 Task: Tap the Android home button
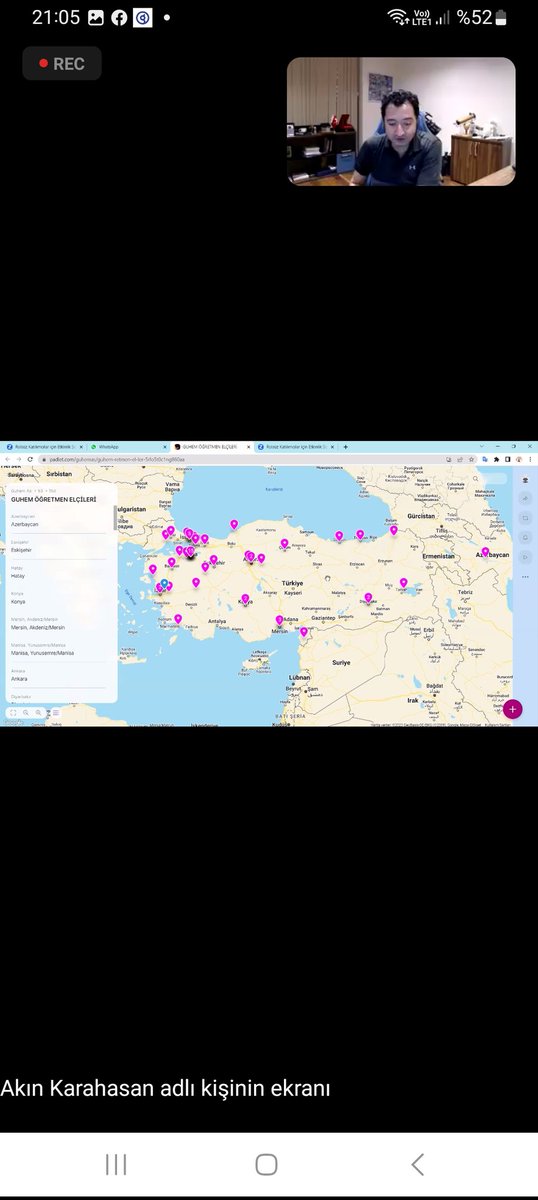click(x=266, y=1164)
